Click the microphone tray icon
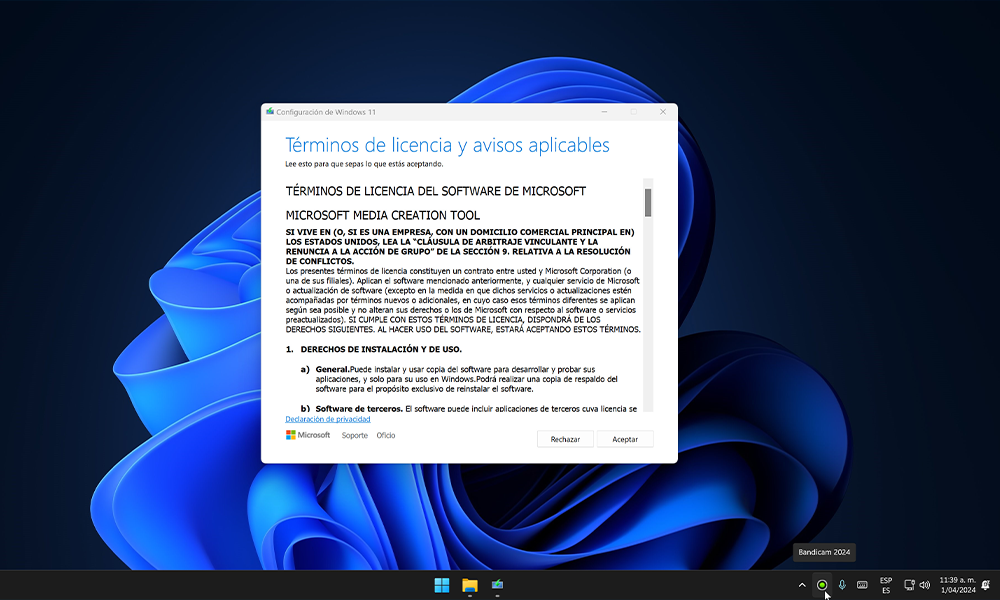This screenshot has height=600, width=1000. (842, 585)
